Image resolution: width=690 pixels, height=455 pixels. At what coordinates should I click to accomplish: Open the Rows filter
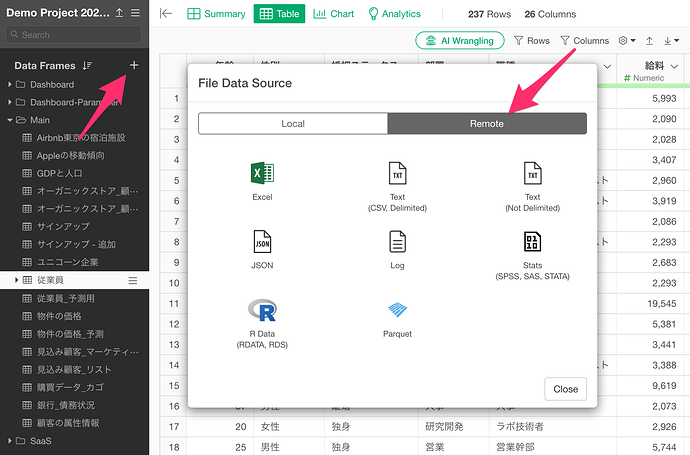pos(532,41)
